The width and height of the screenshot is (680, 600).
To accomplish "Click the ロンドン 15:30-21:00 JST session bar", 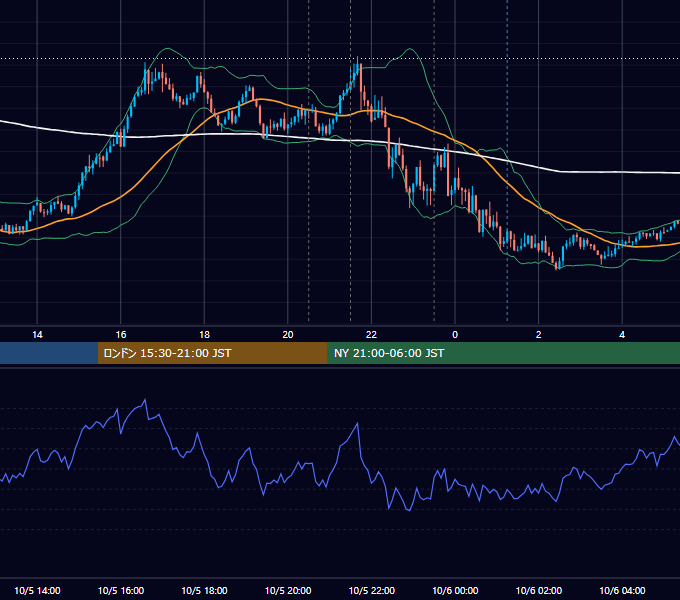I will pos(212,353).
